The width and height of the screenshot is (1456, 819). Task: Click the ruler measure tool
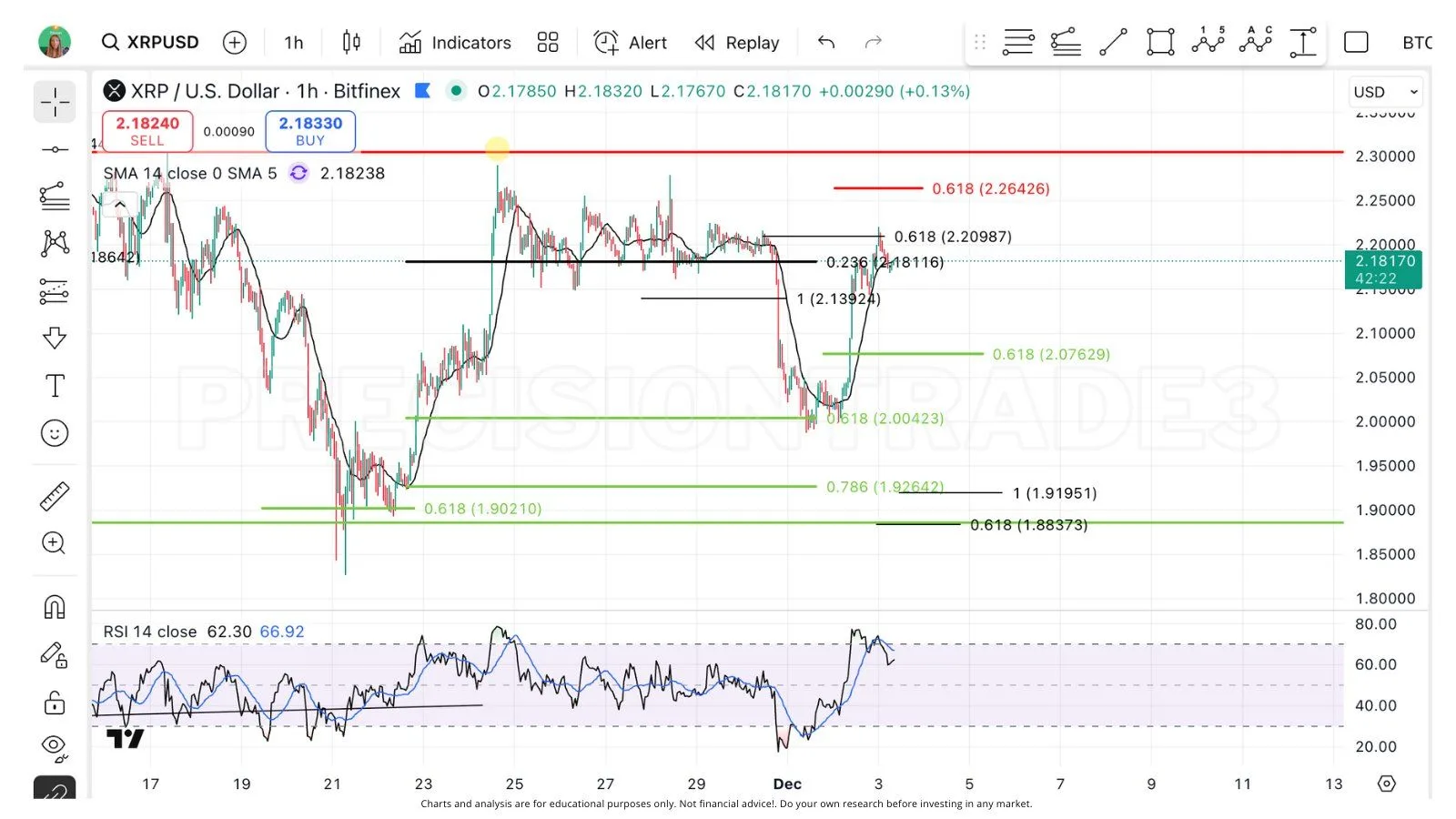(x=55, y=496)
